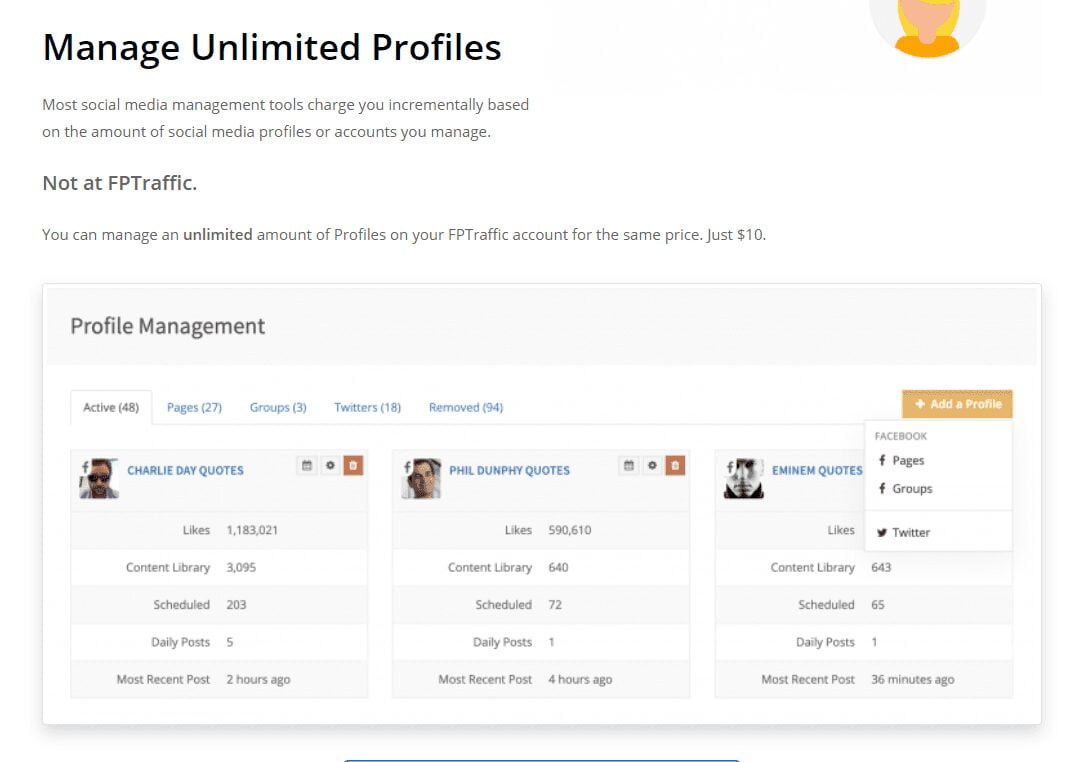Open the Twitters (18) tab
Screen dimensions: 1079x762
coord(367,408)
